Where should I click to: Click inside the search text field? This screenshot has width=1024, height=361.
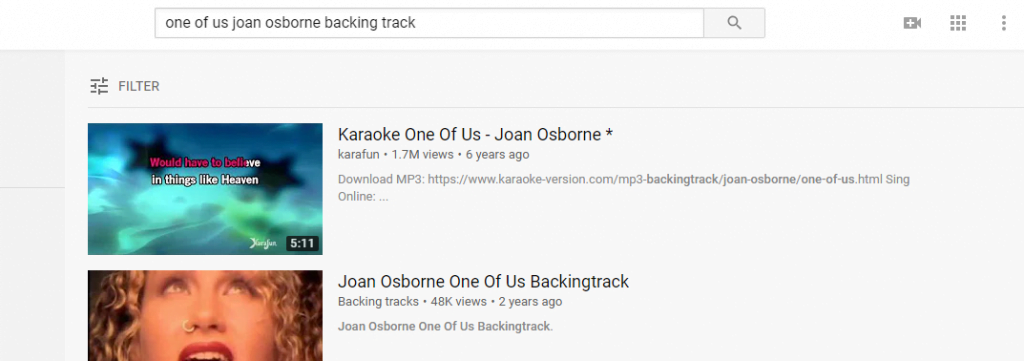click(429, 23)
